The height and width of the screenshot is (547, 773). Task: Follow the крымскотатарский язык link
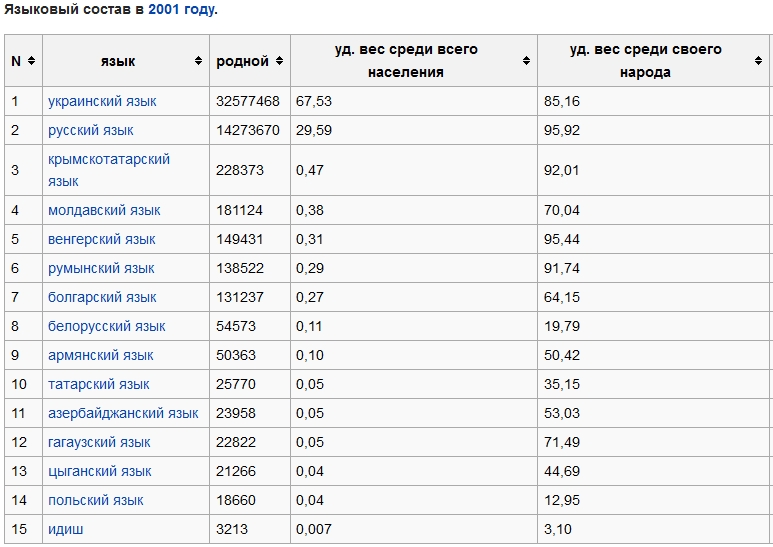click(x=108, y=160)
